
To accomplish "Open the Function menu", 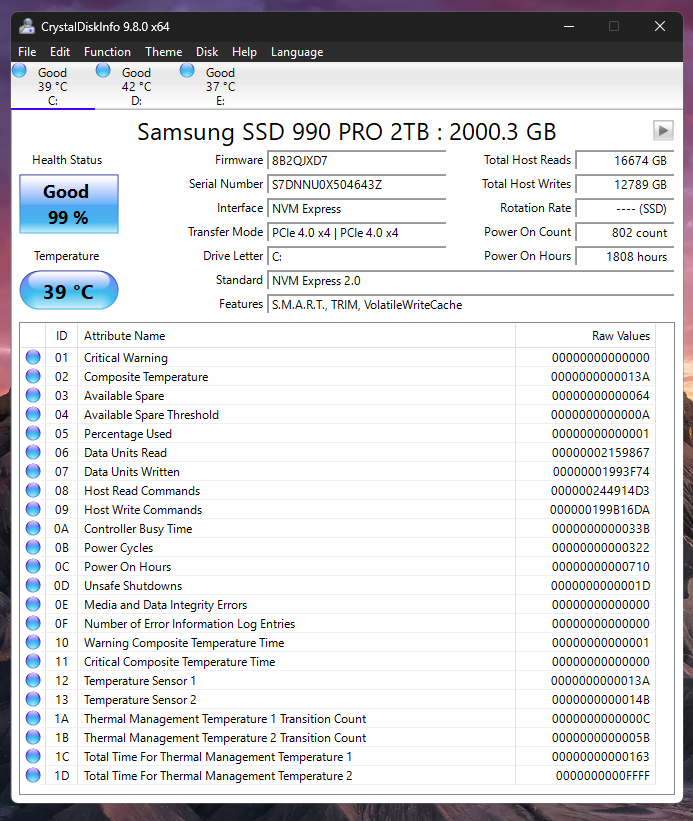I will click(x=107, y=52).
